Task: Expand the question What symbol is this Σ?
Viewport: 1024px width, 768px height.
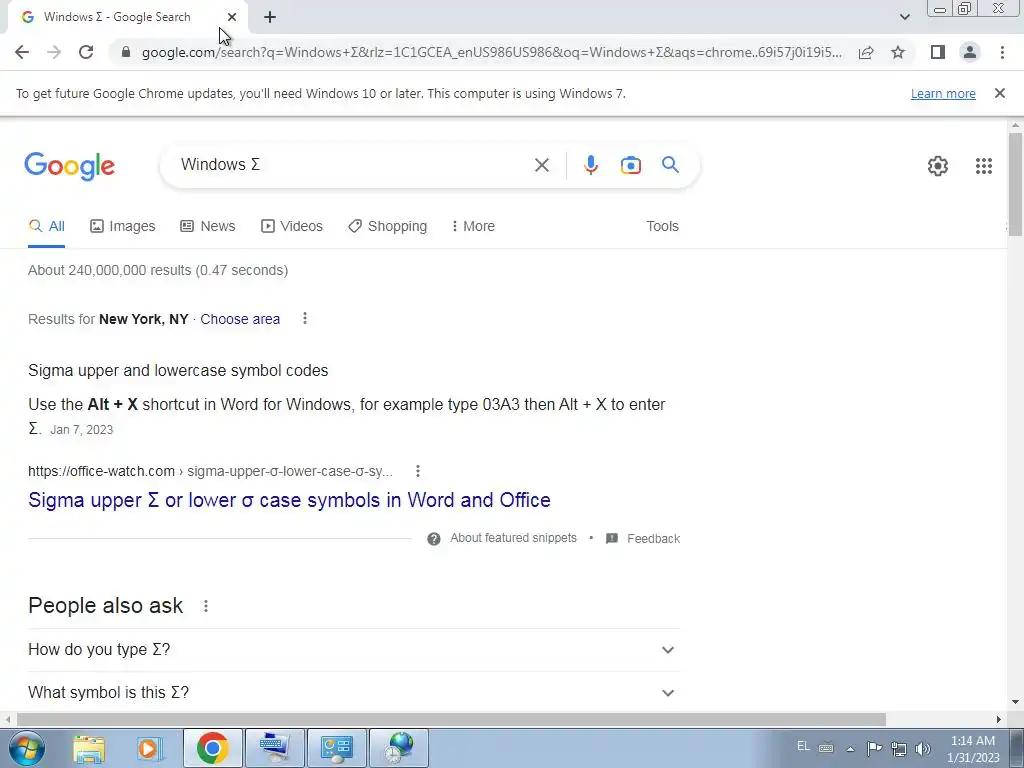Action: (353, 692)
